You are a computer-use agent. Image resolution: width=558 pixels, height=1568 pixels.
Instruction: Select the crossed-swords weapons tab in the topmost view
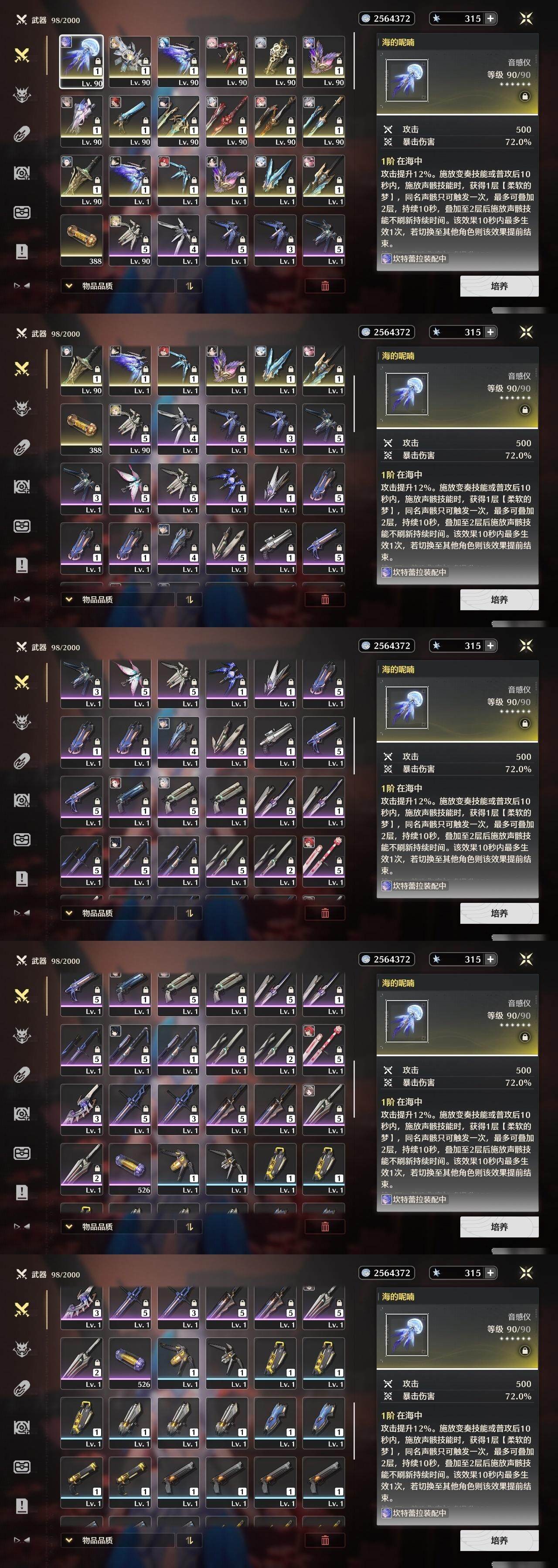tap(22, 55)
